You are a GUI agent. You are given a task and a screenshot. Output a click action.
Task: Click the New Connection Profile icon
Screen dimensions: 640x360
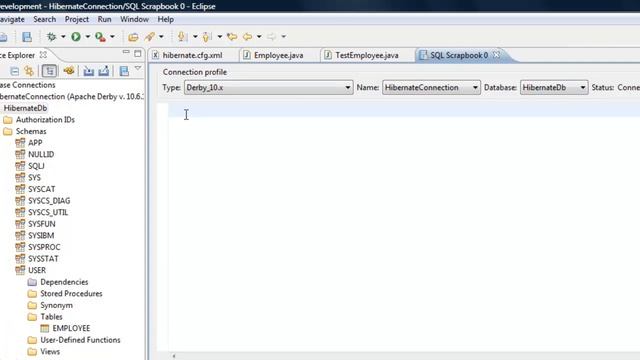[x=29, y=71]
